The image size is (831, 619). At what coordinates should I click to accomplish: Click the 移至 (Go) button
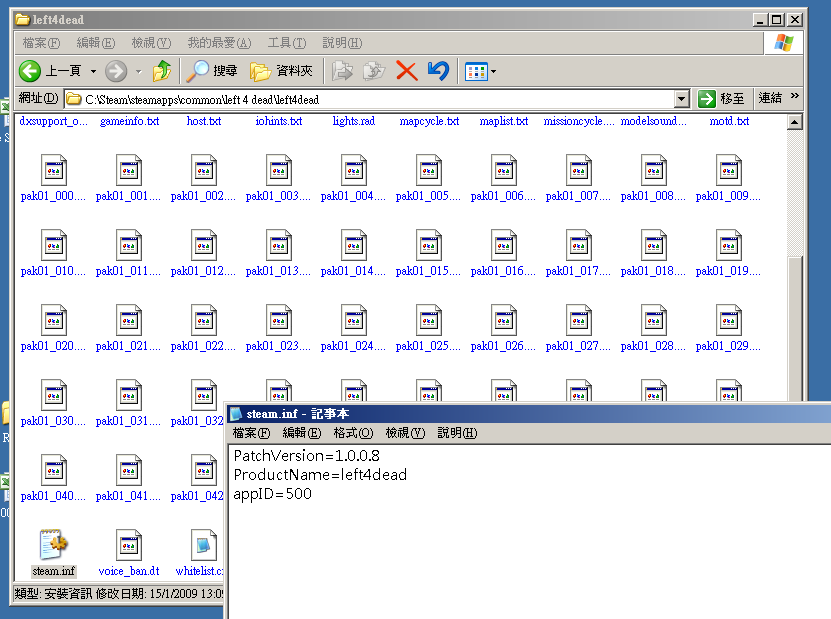pyautogui.click(x=722, y=98)
